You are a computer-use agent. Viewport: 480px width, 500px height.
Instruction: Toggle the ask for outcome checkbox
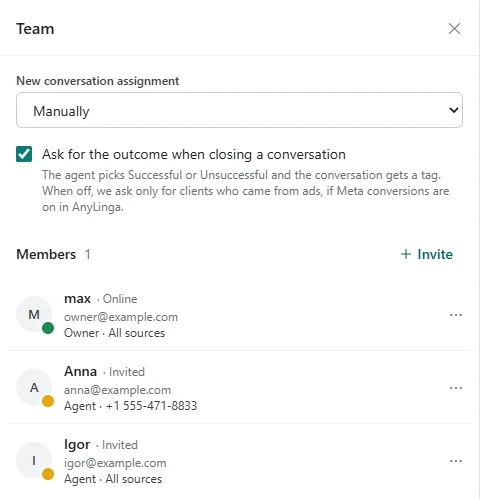point(24,154)
